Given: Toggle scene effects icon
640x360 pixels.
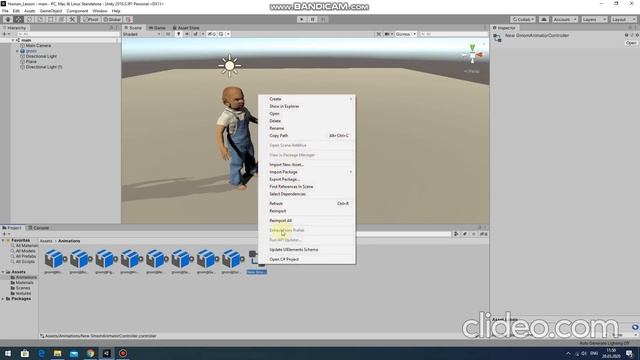Looking at the screenshot, I should click(196, 34).
